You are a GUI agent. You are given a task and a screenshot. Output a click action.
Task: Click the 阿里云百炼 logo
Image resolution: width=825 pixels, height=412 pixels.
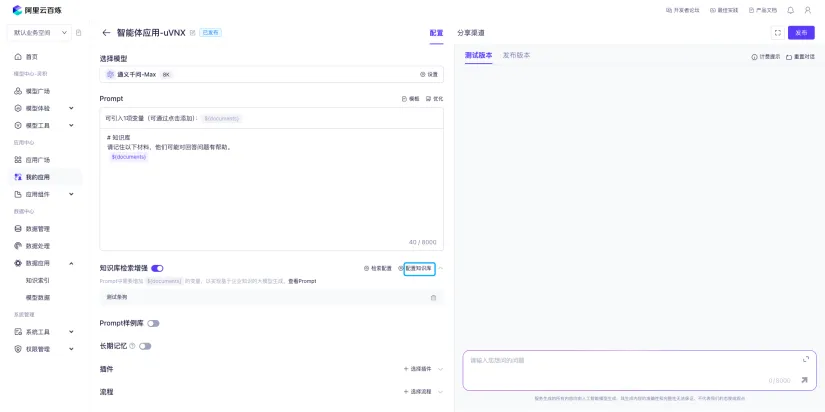(x=37, y=10)
